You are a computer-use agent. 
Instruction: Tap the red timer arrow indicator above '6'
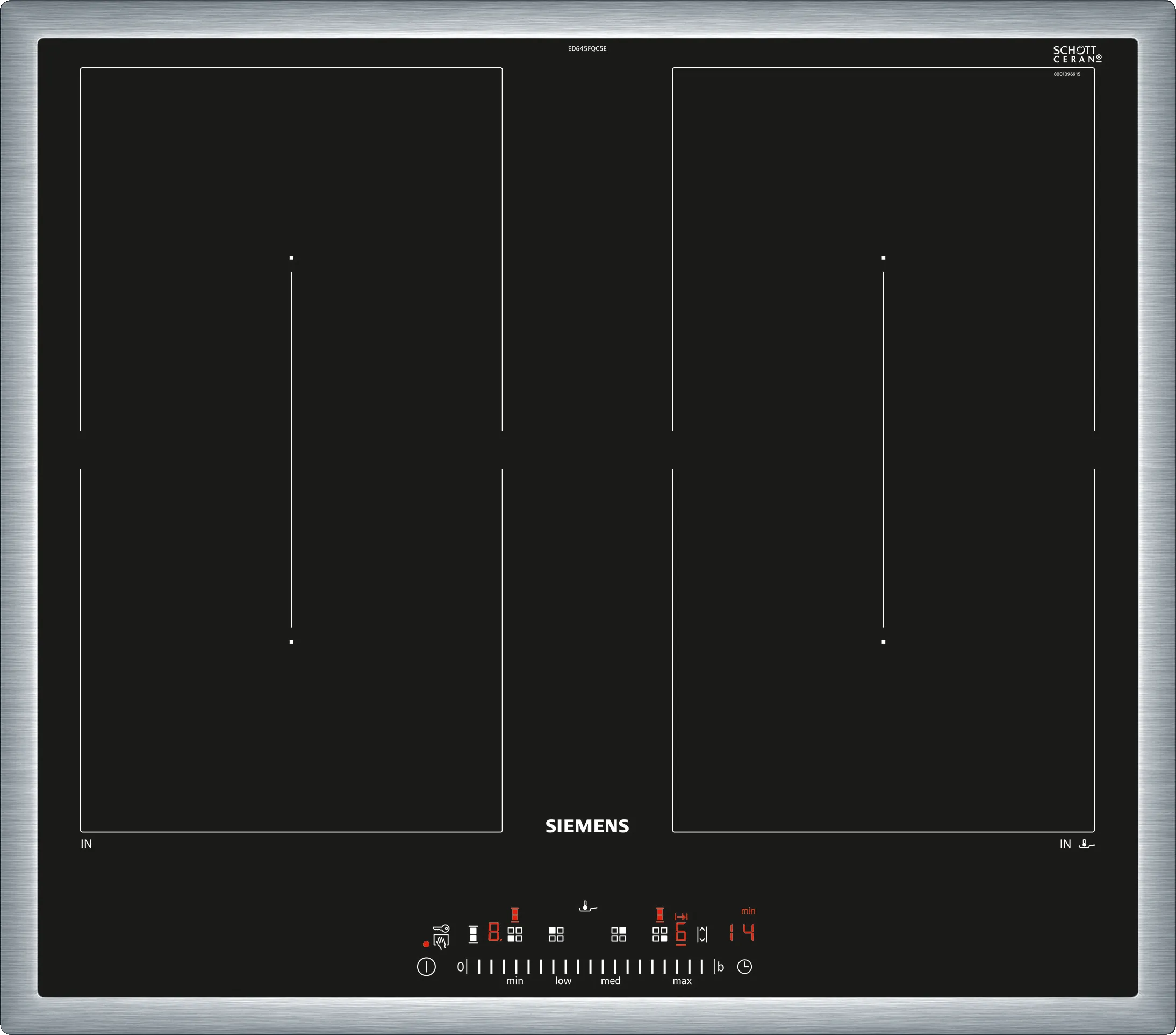[x=681, y=916]
